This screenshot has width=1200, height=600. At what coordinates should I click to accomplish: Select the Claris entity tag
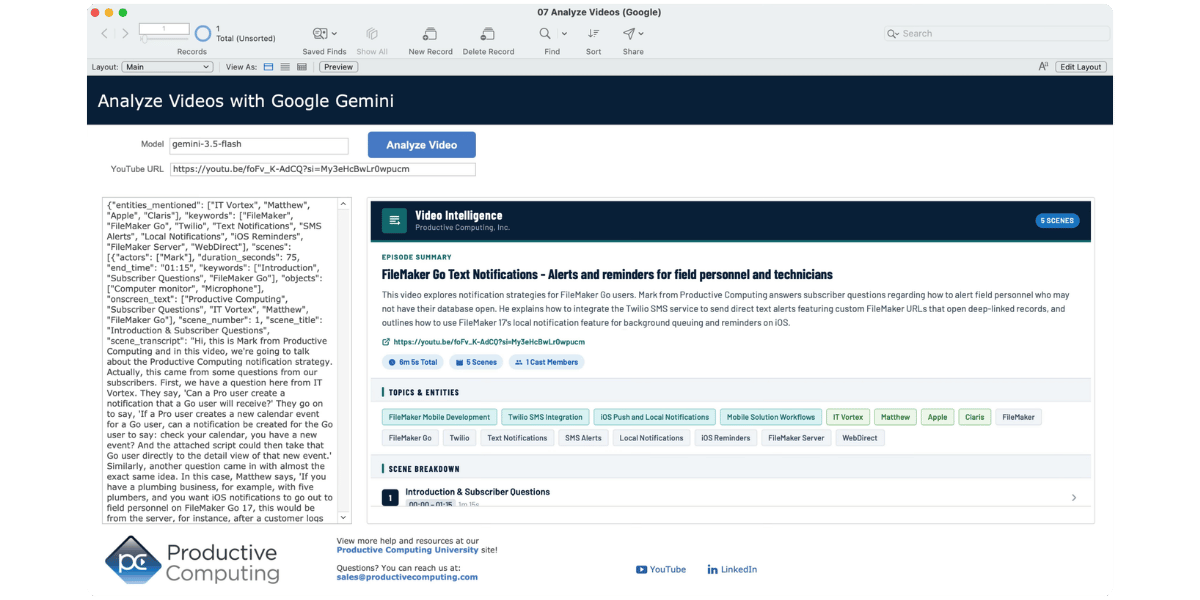coord(974,417)
